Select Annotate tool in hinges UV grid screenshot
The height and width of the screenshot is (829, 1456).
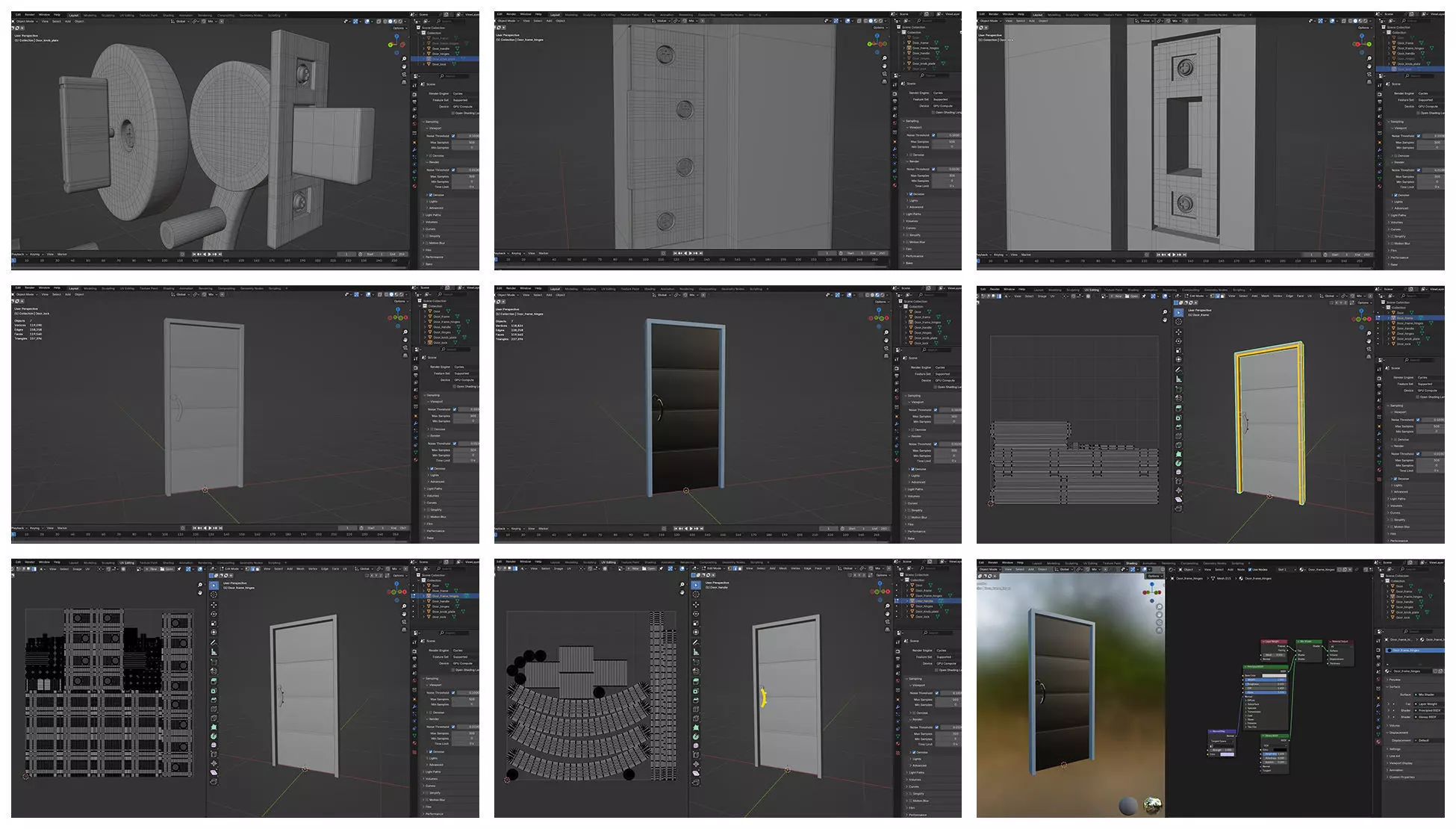[x=214, y=642]
